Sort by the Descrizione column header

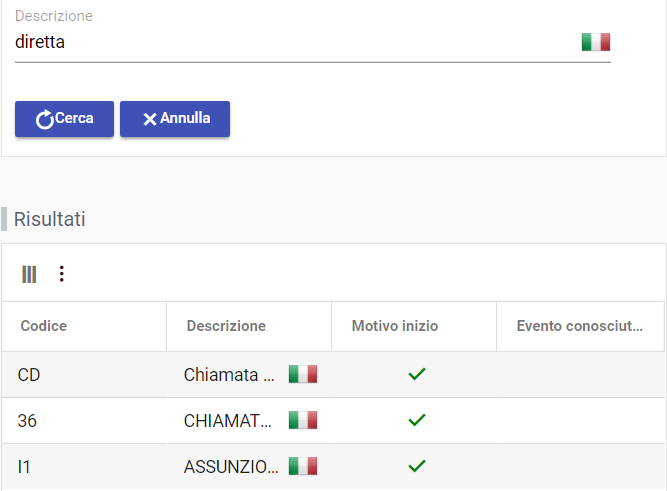pyautogui.click(x=226, y=326)
